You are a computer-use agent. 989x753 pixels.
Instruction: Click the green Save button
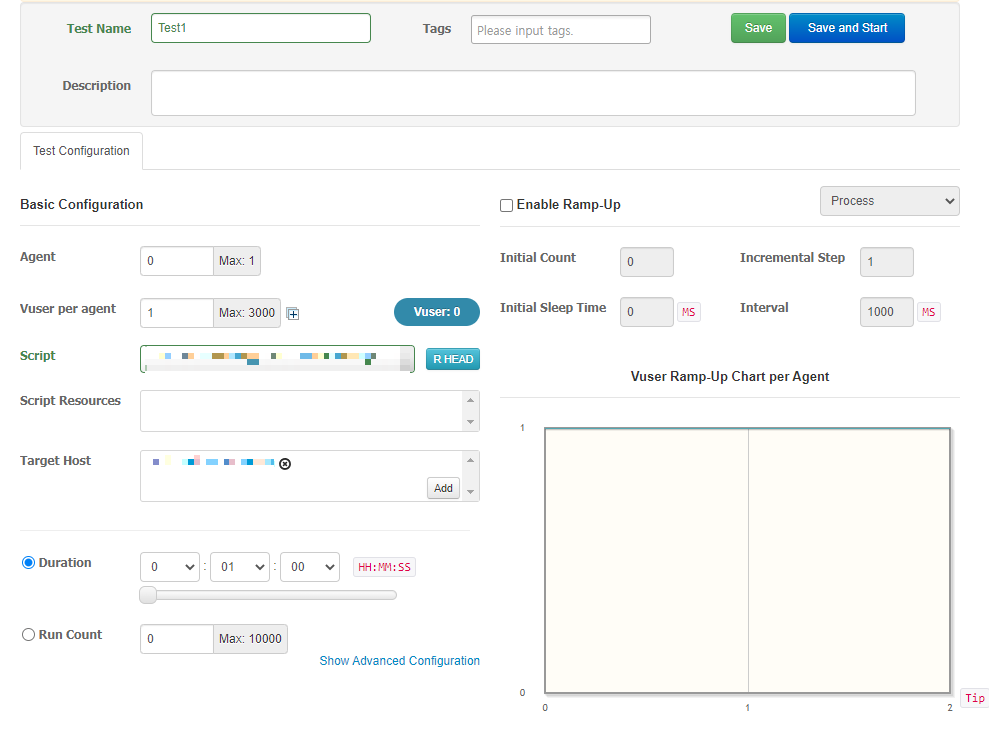click(758, 28)
